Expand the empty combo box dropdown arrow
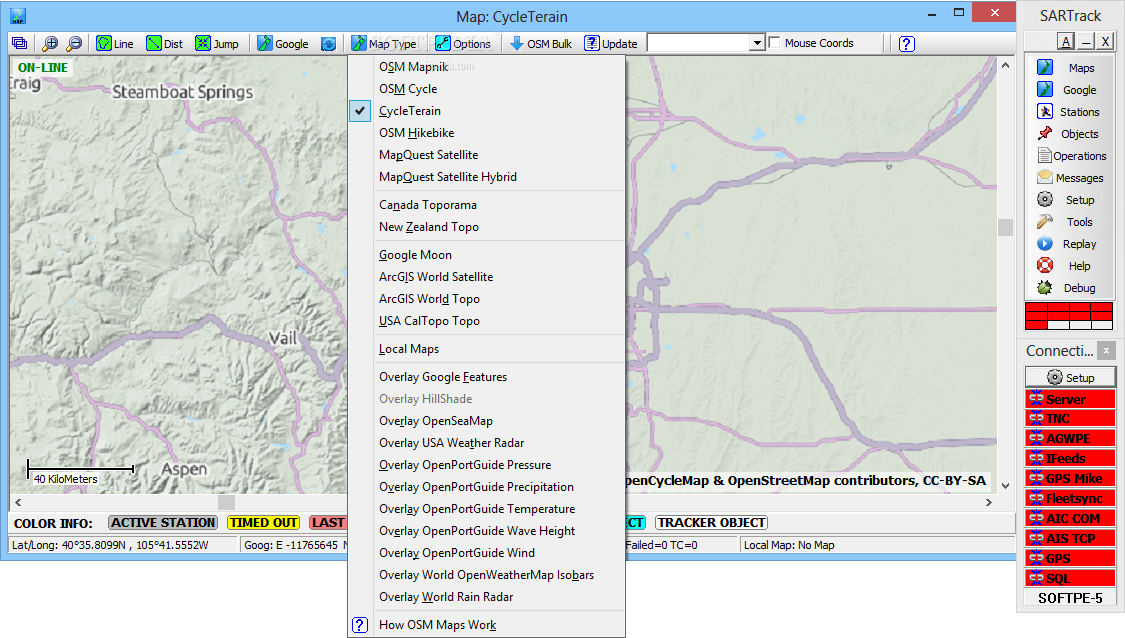1125x638 pixels. (757, 43)
